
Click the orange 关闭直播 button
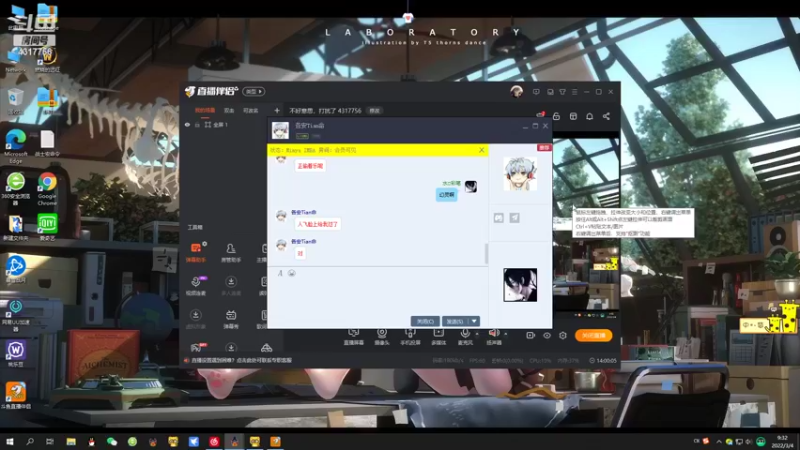click(x=593, y=335)
